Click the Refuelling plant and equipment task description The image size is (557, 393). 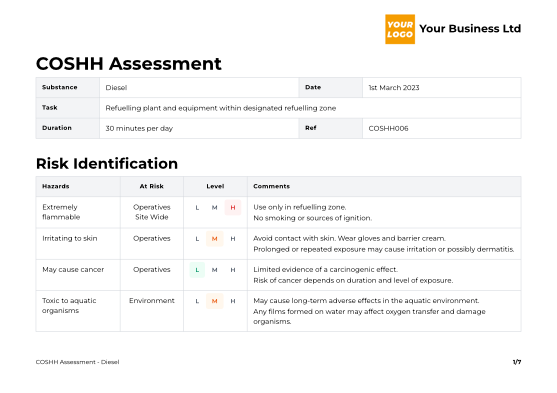tap(221, 108)
